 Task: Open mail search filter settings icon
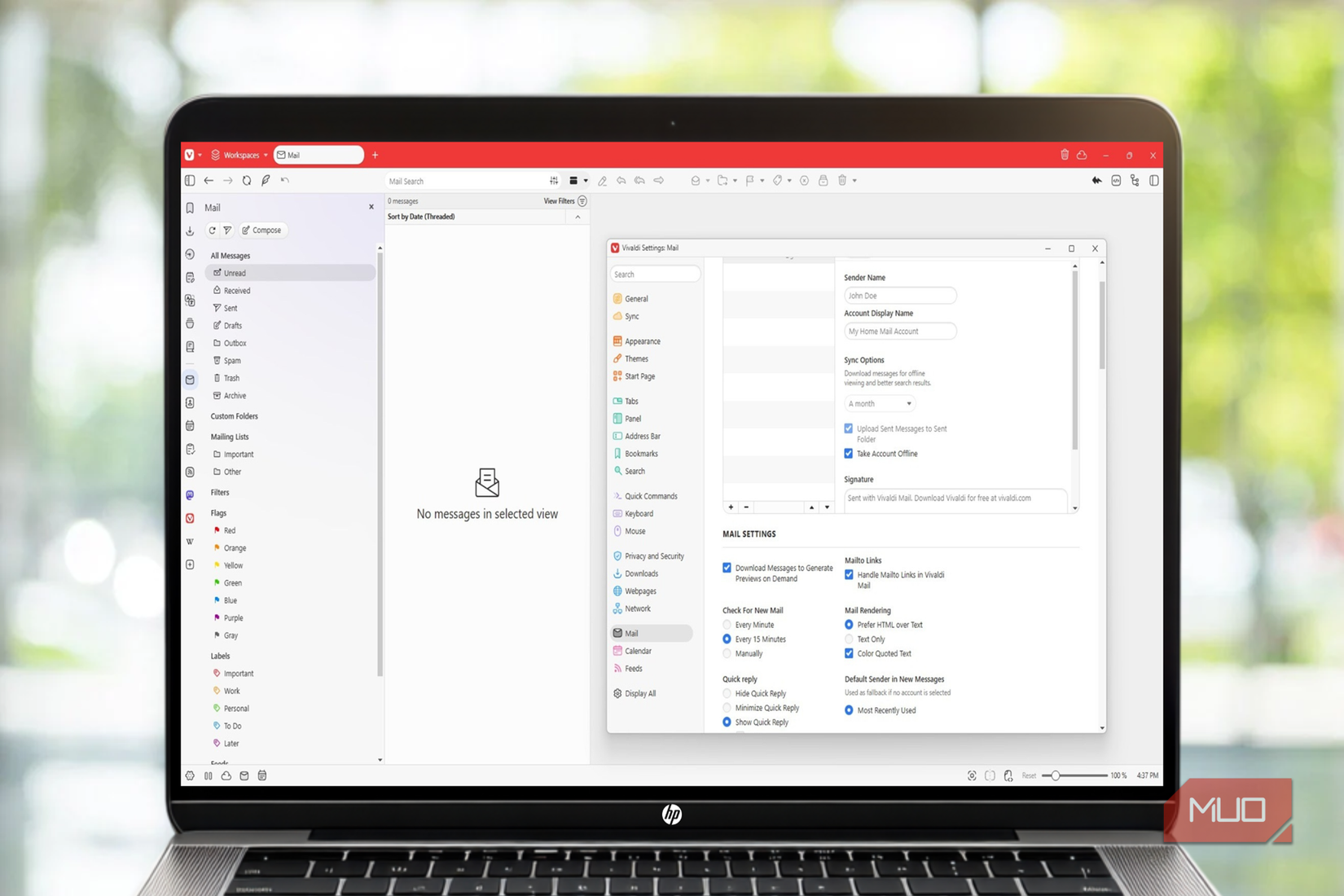click(x=554, y=181)
